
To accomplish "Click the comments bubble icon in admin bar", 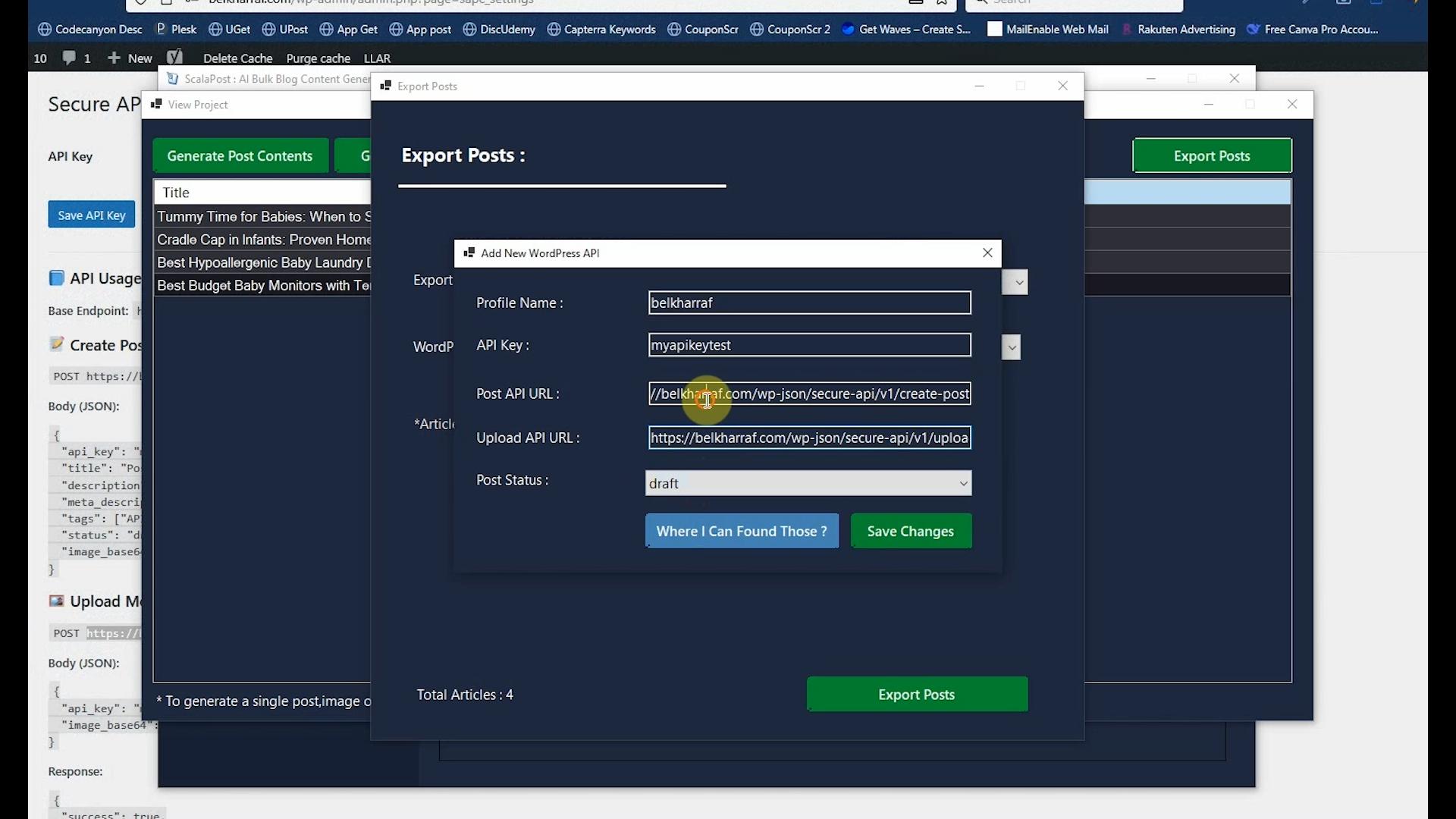I will click(70, 58).
